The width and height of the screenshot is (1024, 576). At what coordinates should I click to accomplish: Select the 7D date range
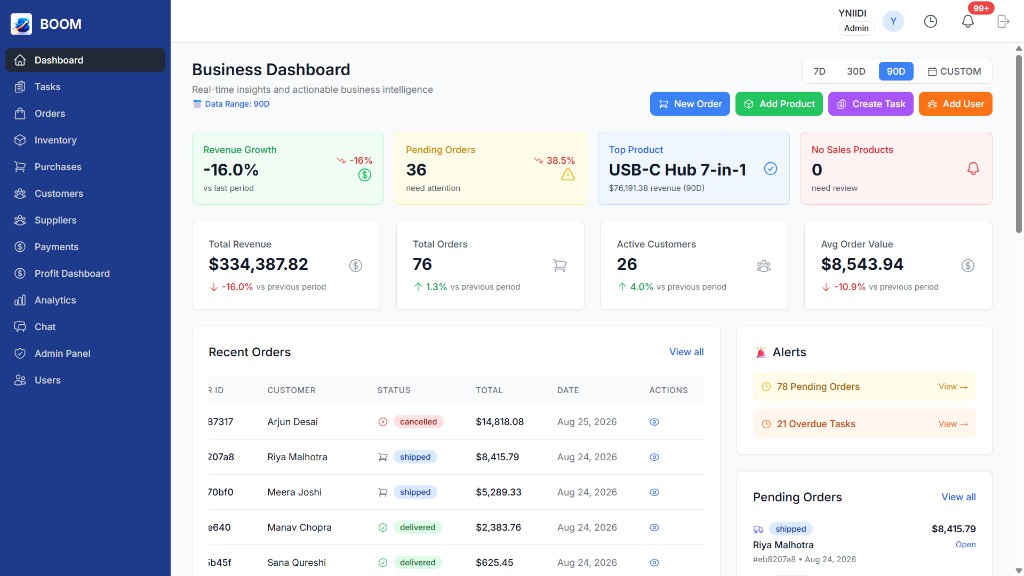click(819, 71)
